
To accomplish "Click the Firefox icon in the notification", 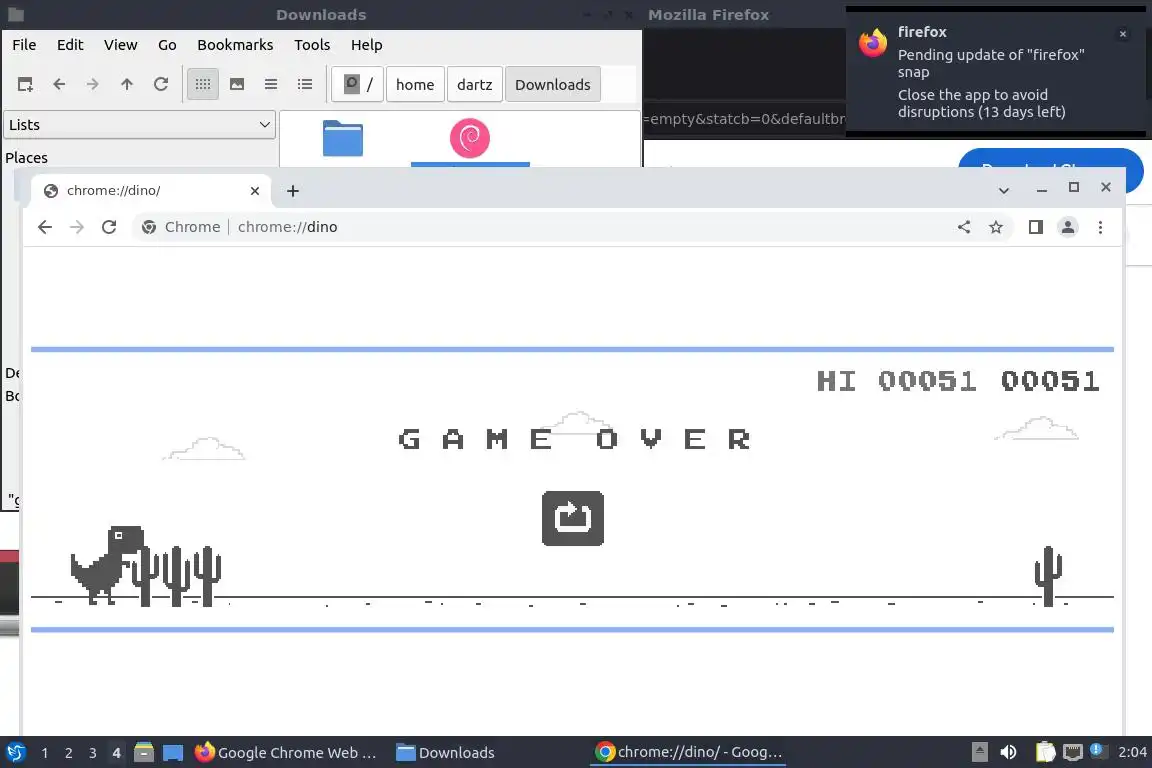I will [873, 43].
